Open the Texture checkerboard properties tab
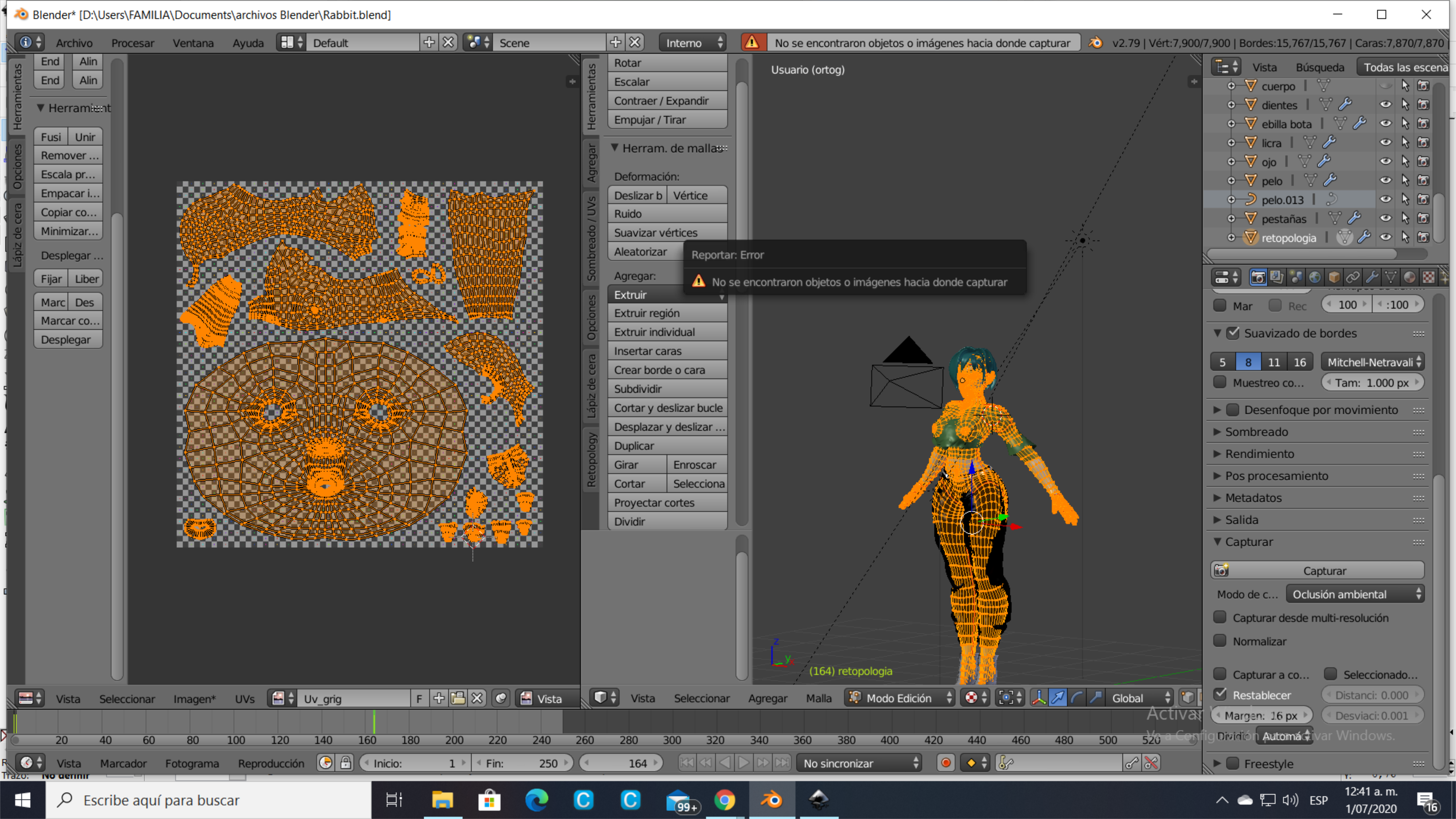Image resolution: width=1456 pixels, height=819 pixels. (1428, 277)
